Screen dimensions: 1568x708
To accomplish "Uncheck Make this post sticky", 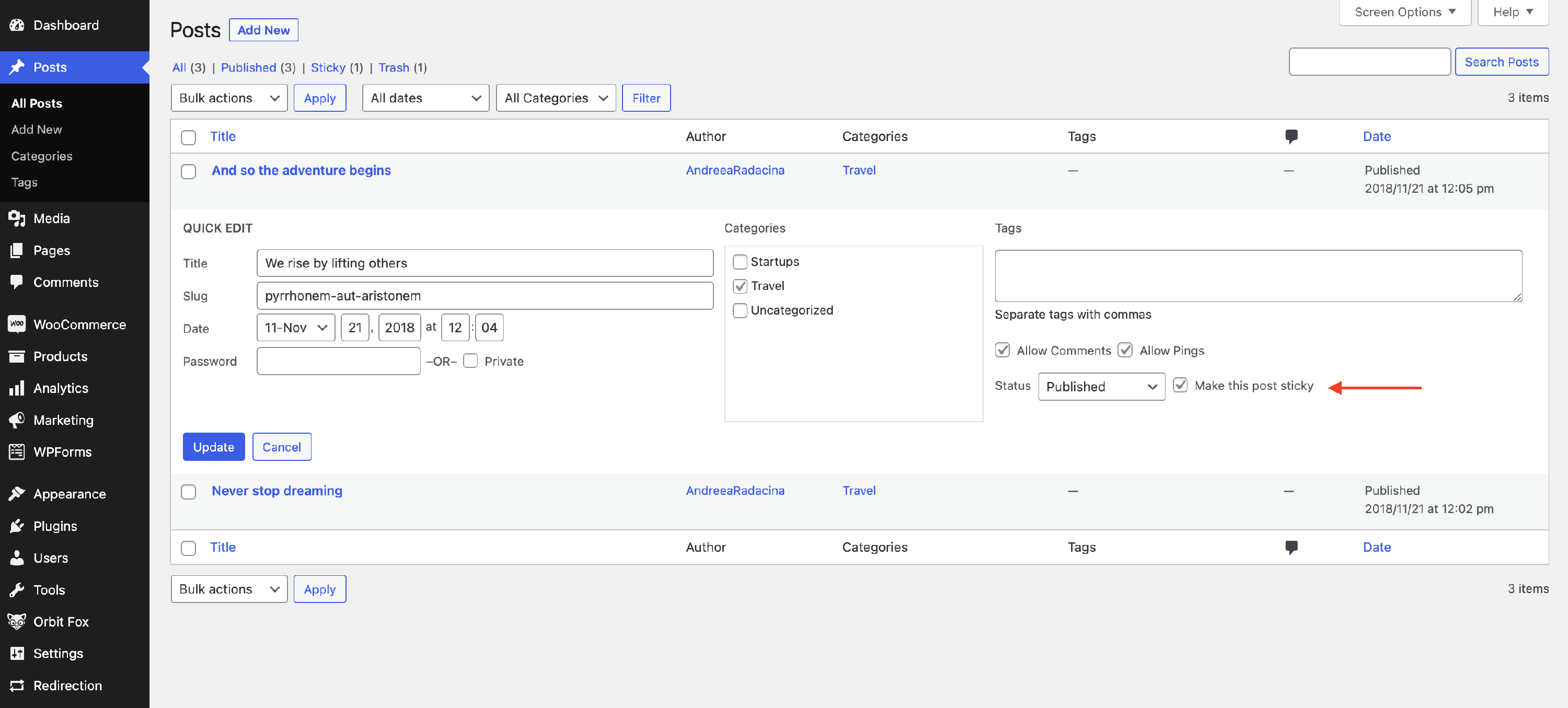I will point(1180,386).
